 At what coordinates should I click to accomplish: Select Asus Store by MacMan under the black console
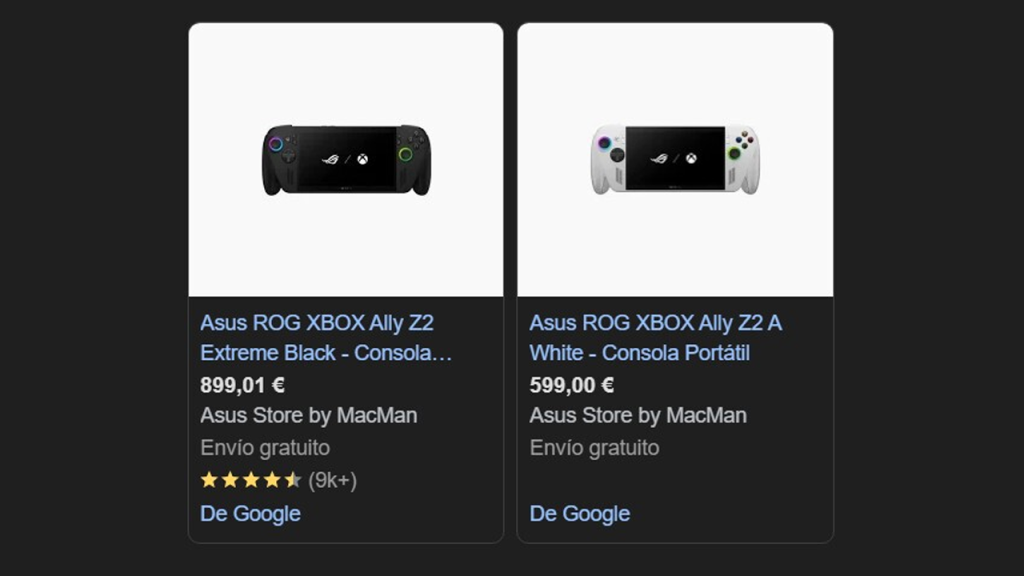point(308,415)
